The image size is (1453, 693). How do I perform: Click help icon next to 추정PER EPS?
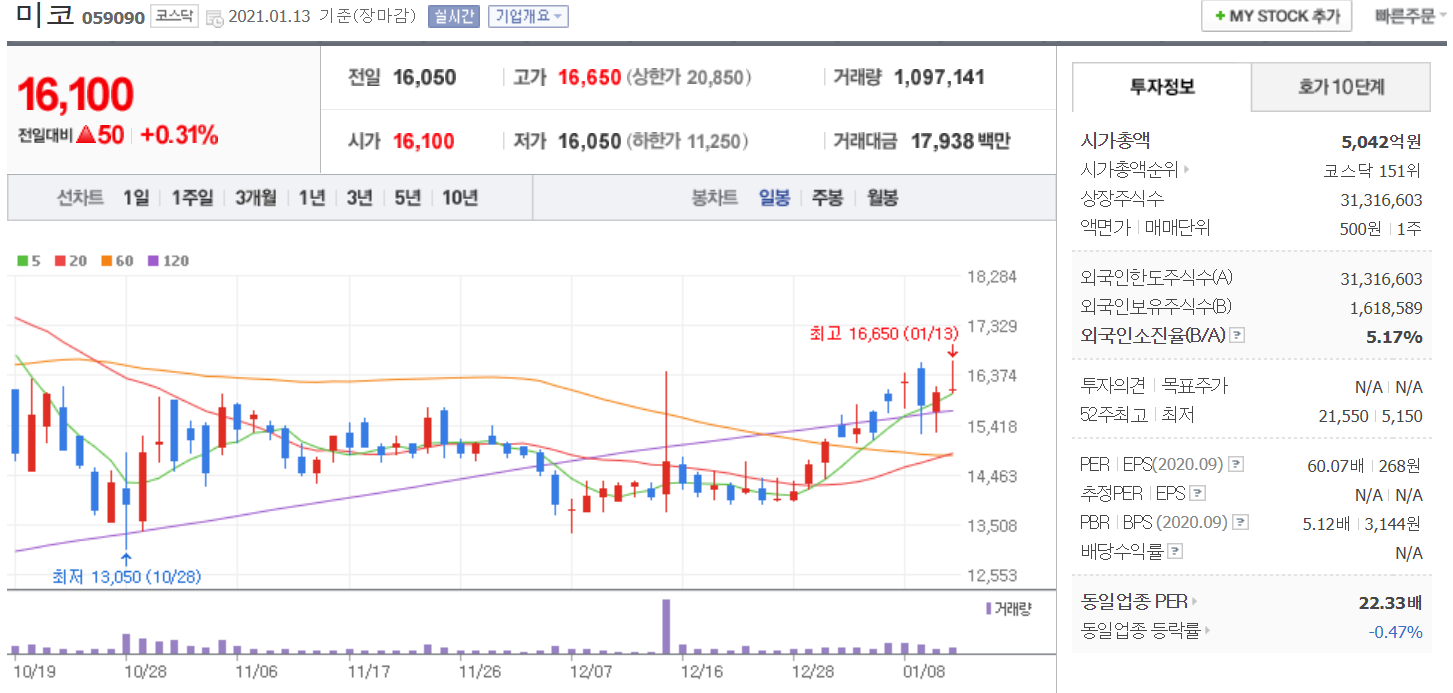pyautogui.click(x=1197, y=494)
